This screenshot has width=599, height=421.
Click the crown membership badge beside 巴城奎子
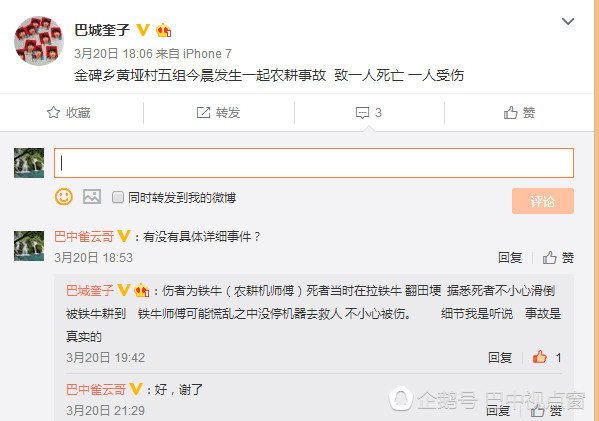(x=164, y=30)
